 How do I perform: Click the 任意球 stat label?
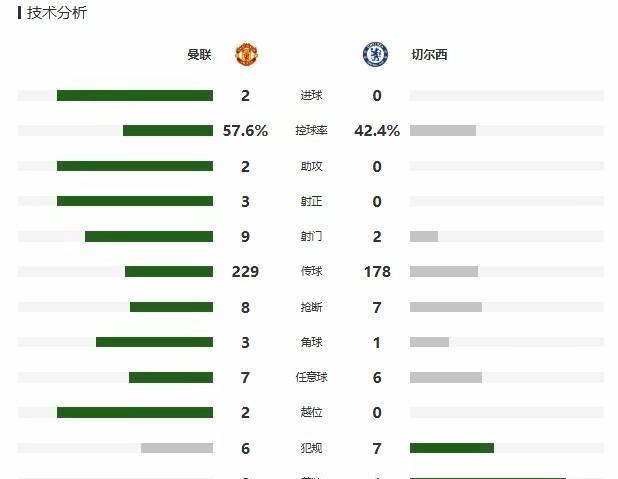point(311,377)
